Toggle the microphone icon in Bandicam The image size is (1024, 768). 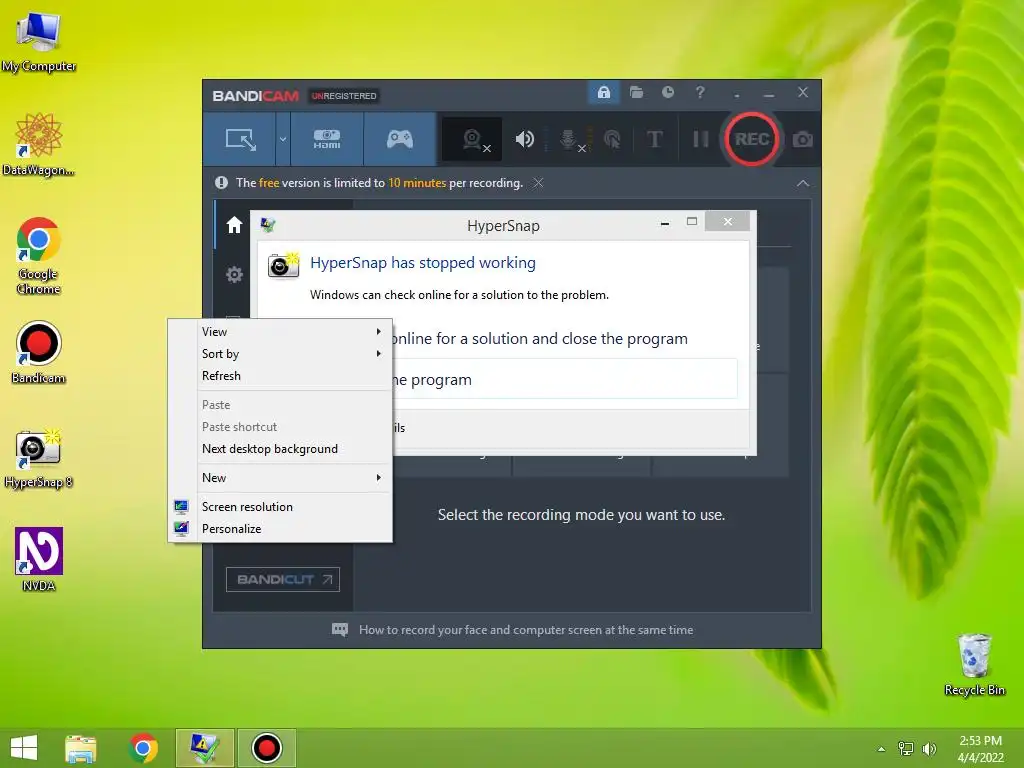(x=569, y=139)
